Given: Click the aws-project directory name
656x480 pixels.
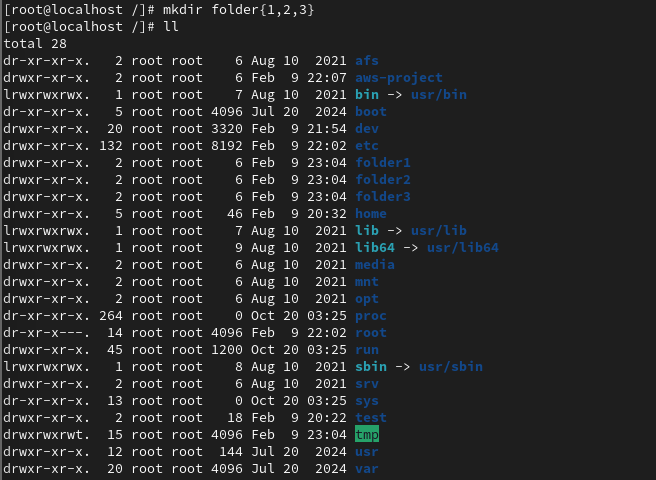Looking at the screenshot, I should click(x=399, y=78).
